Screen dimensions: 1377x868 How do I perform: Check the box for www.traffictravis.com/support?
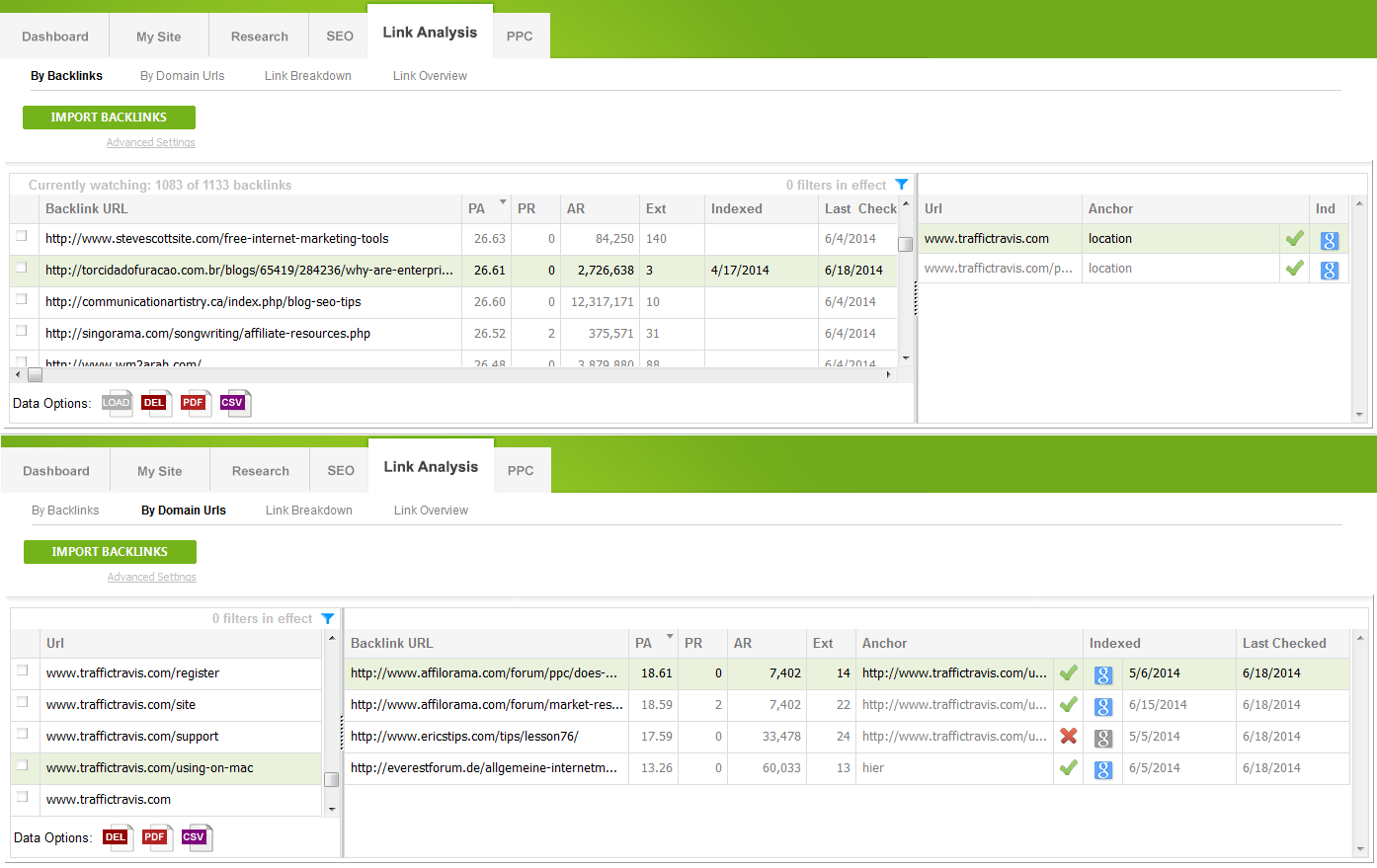tap(22, 734)
